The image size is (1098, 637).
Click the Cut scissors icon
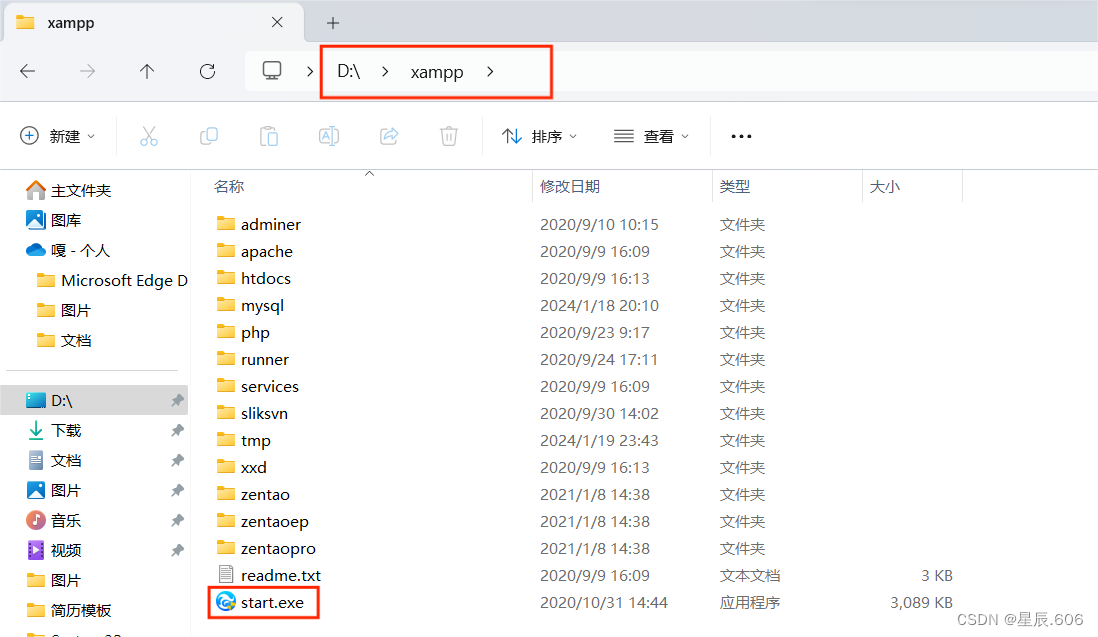point(148,136)
